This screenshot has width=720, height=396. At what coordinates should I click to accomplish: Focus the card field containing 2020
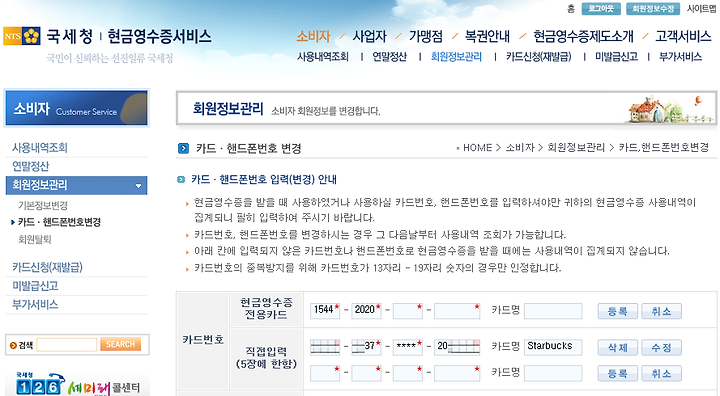(366, 311)
